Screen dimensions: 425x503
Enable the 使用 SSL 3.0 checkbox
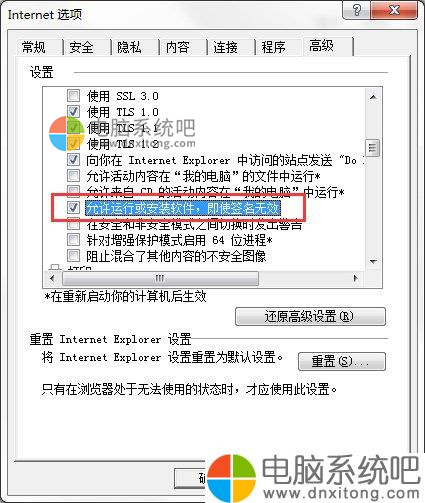[x=73, y=96]
